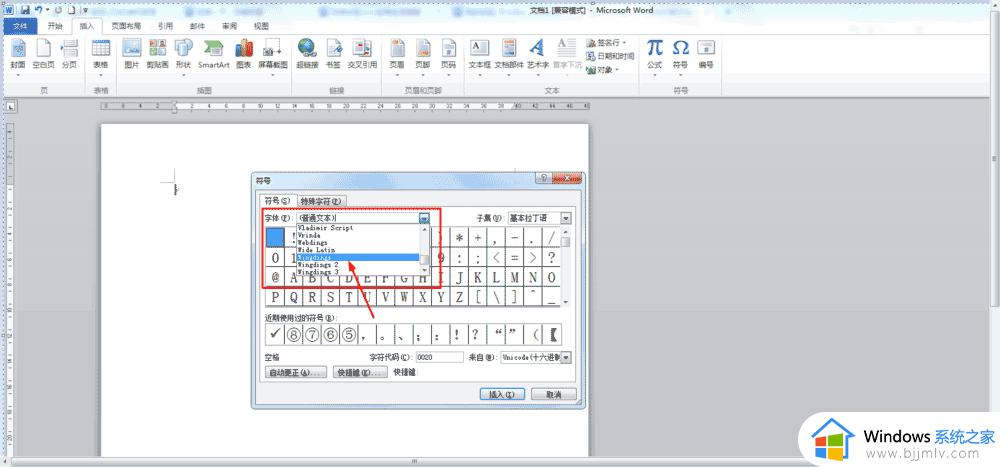Image resolution: width=1000 pixels, height=467 pixels.
Task: Select letter Z in the symbol grid
Action: point(459,297)
